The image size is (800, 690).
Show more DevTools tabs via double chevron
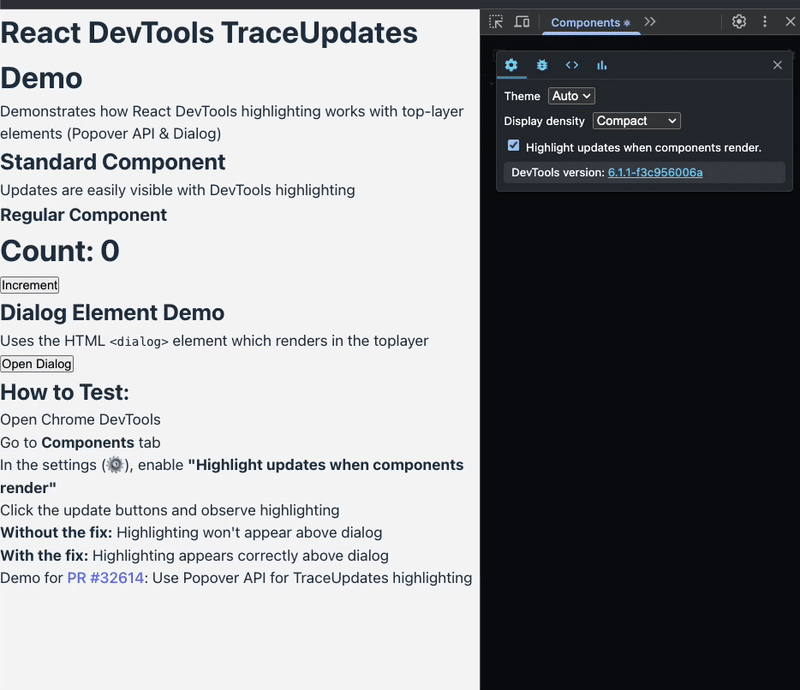point(650,22)
